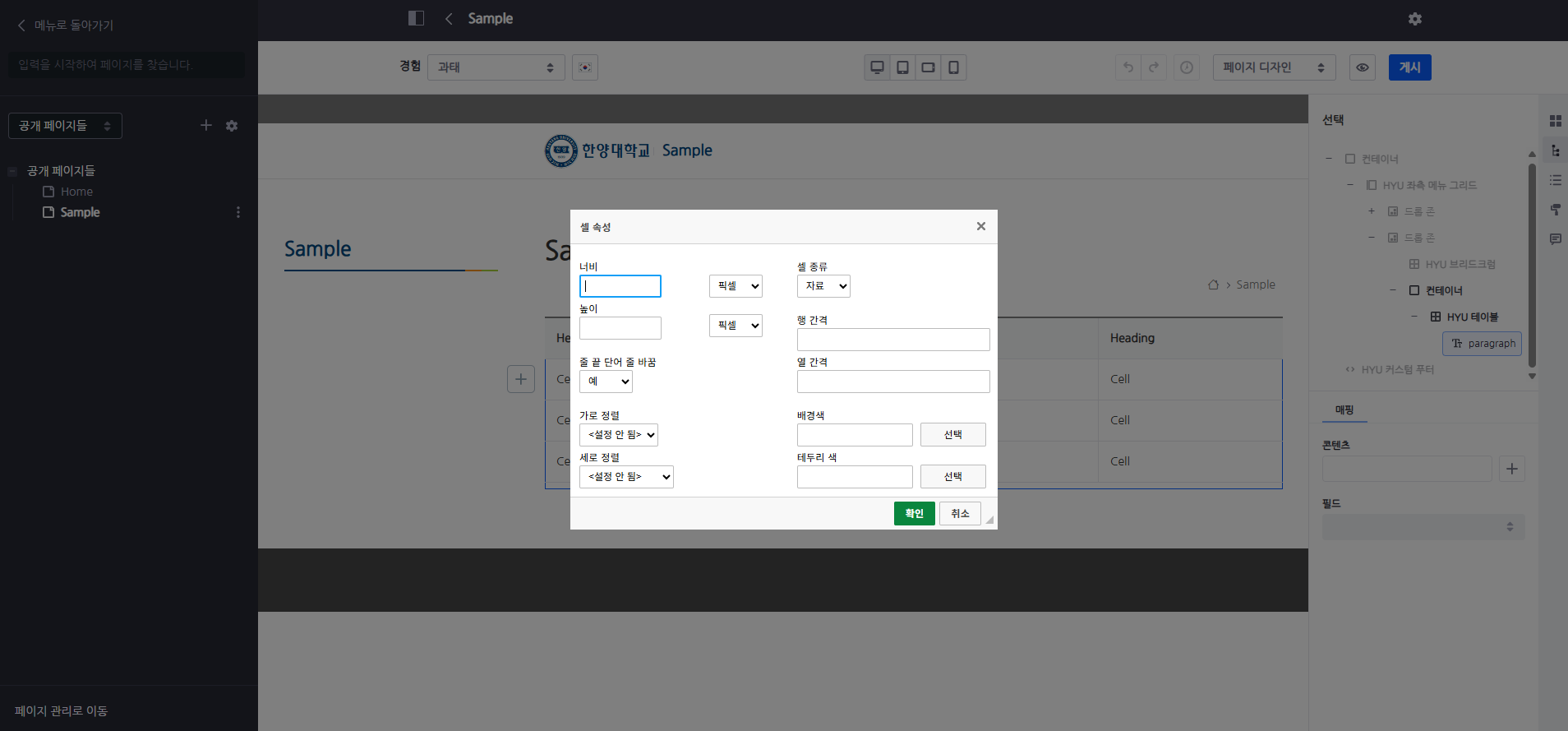The image size is (1568, 731).
Task: Open the 가로 정렬 alignment dropdown
Action: pos(618,435)
